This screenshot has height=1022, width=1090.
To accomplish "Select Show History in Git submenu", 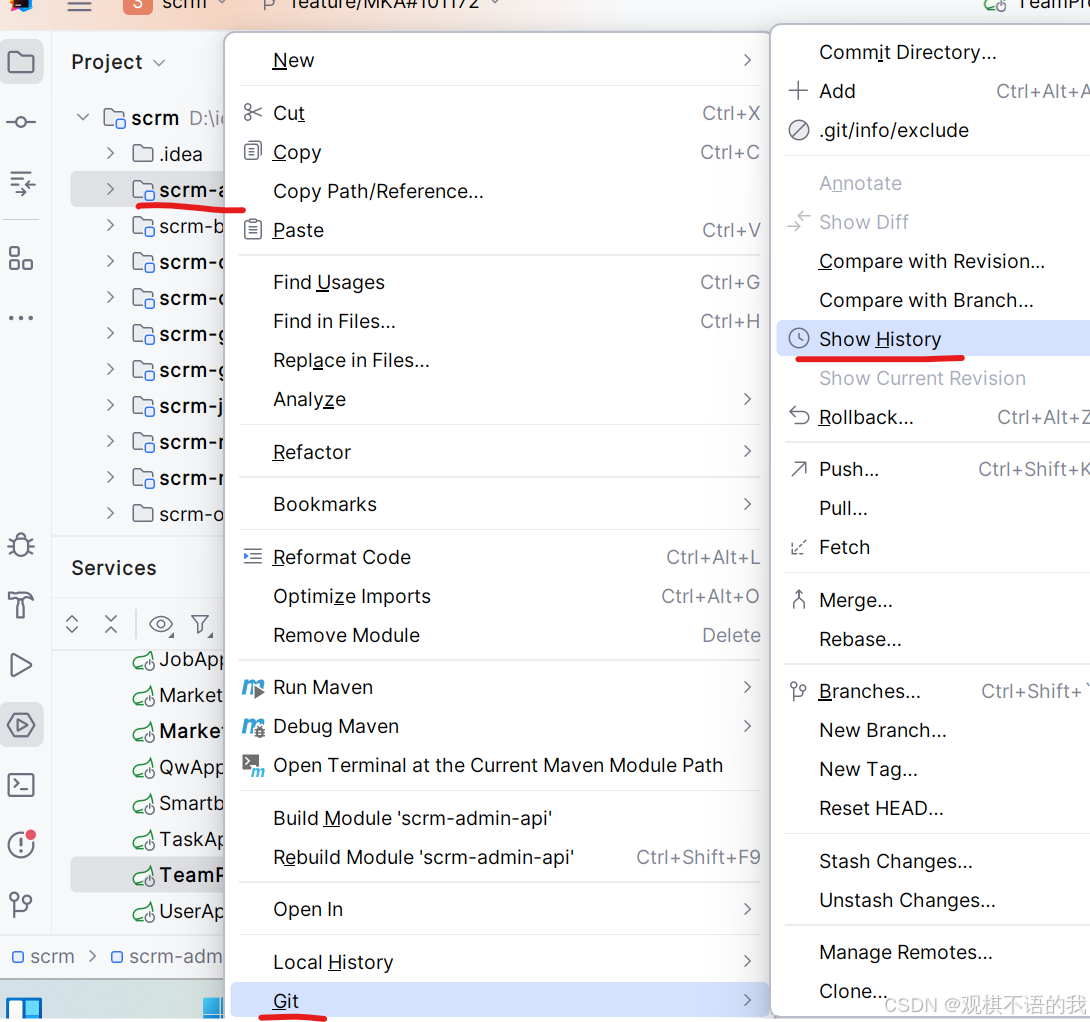I will pyautogui.click(x=933, y=339).
